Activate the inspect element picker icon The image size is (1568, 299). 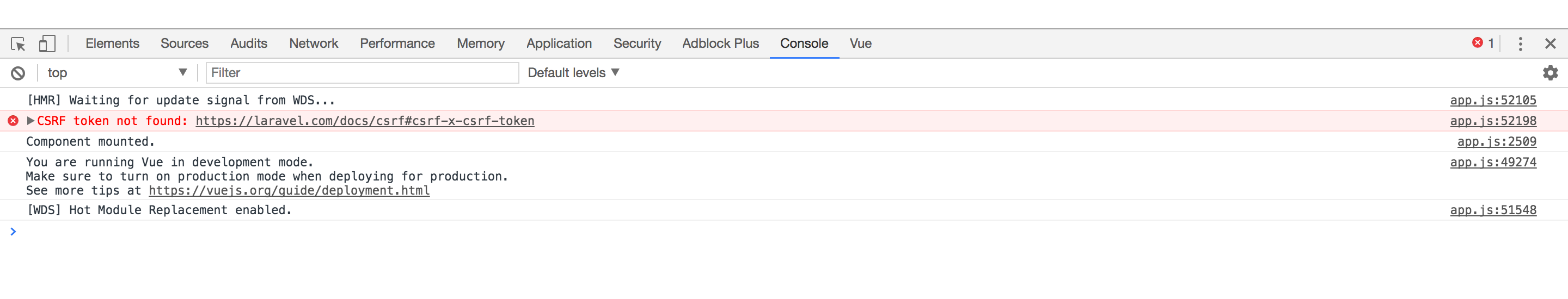(17, 43)
